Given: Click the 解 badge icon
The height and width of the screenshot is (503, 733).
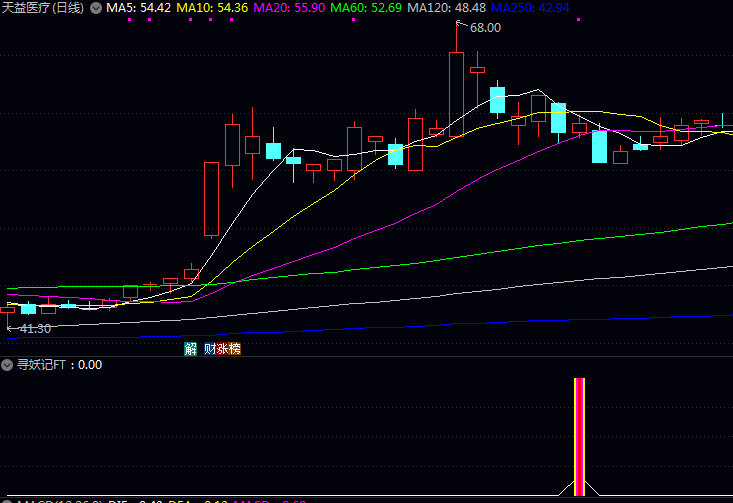Looking at the screenshot, I should (190, 349).
